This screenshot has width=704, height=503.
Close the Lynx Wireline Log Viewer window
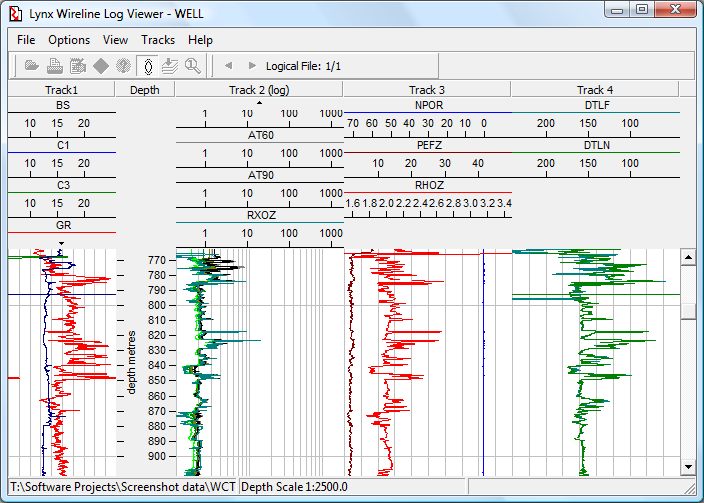click(x=675, y=9)
